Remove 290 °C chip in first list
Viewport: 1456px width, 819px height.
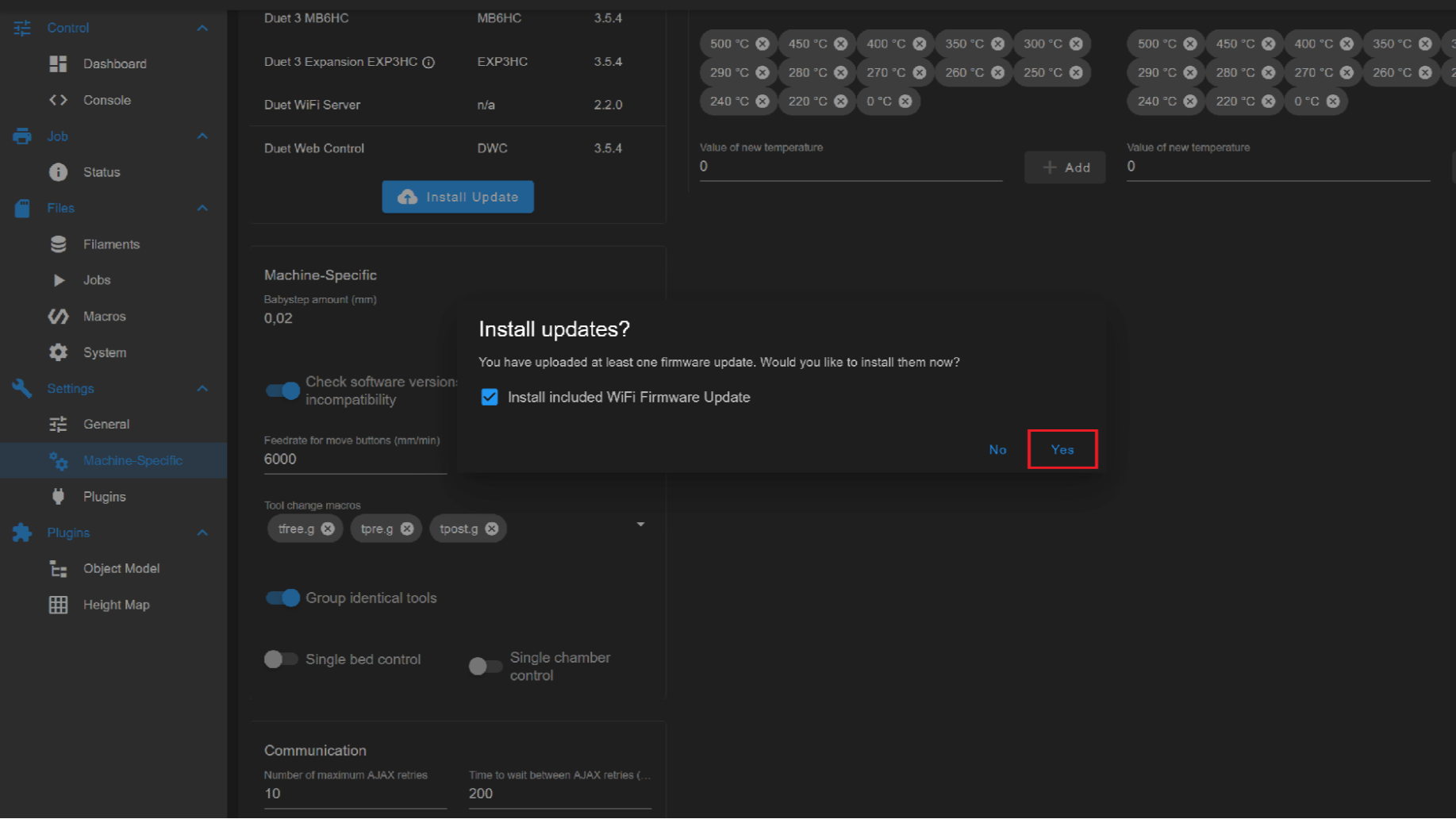coord(763,72)
